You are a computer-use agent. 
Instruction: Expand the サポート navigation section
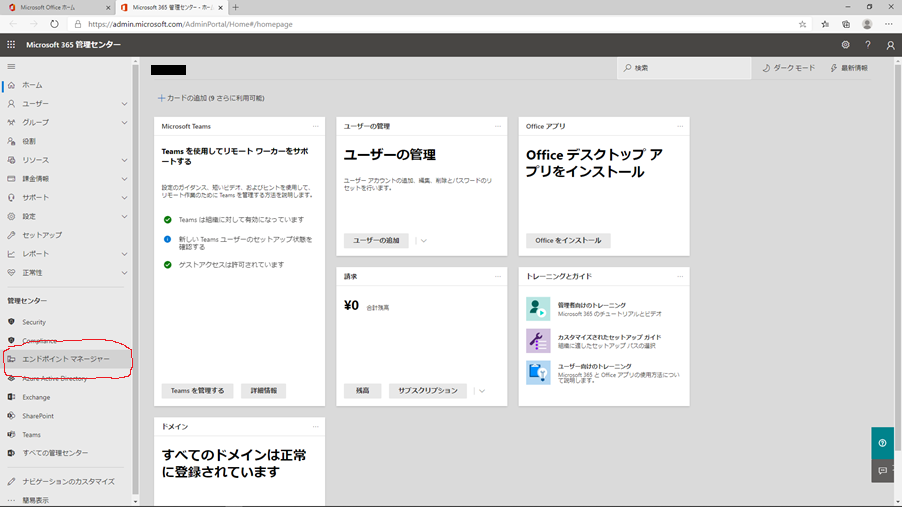pyautogui.click(x=124, y=197)
